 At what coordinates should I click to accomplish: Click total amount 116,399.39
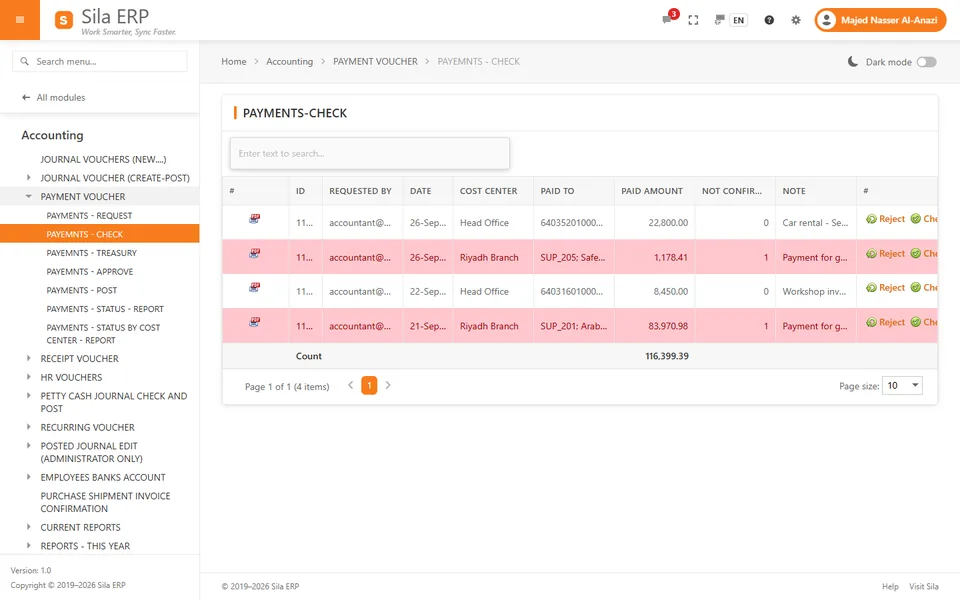coord(667,356)
